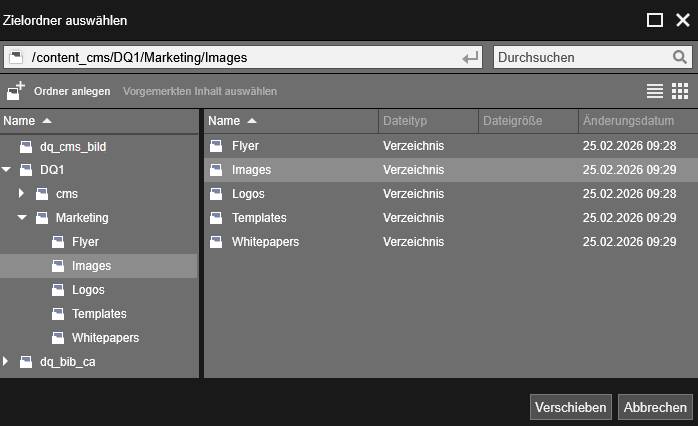Collapse the Marketing tree node

click(x=22, y=218)
